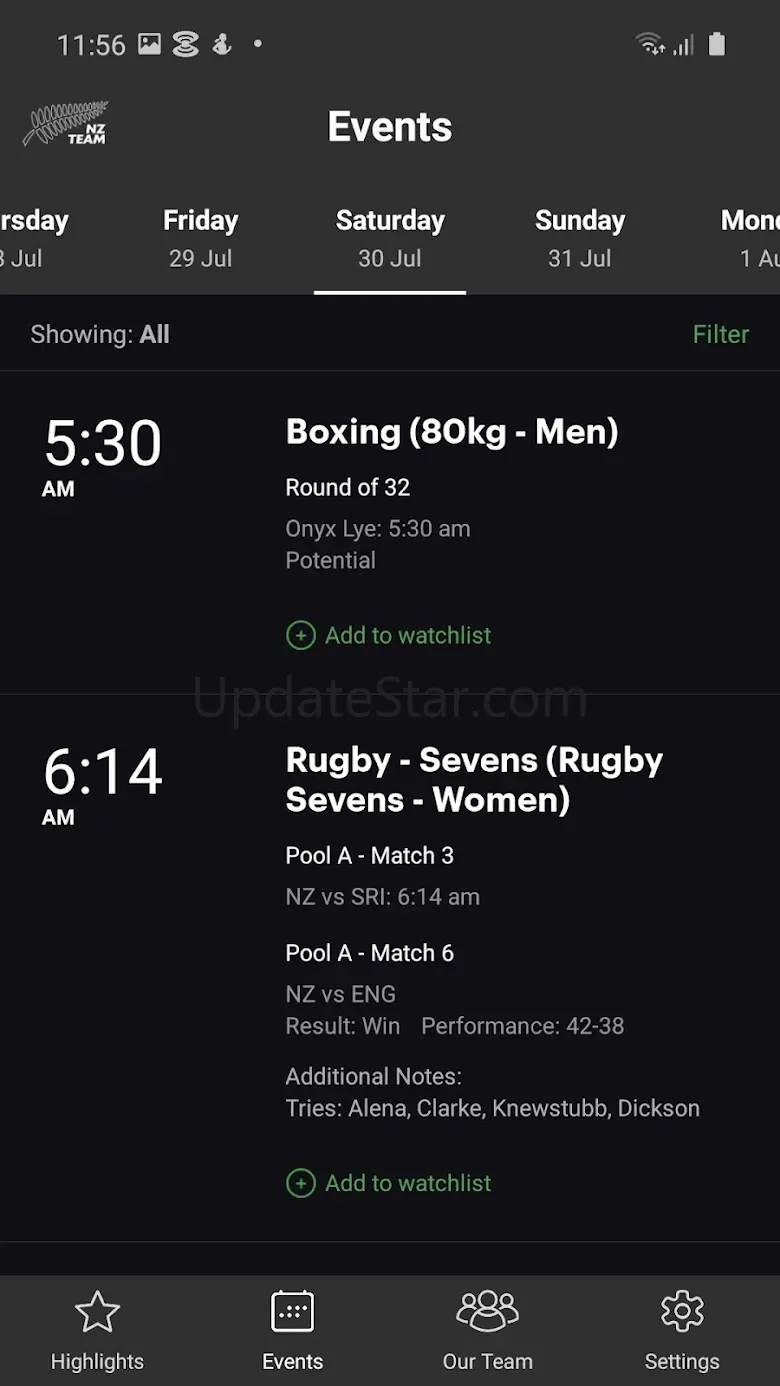Viewport: 780px width, 1386px height.
Task: Tap the NZ Team fern logo
Action: [x=66, y=126]
